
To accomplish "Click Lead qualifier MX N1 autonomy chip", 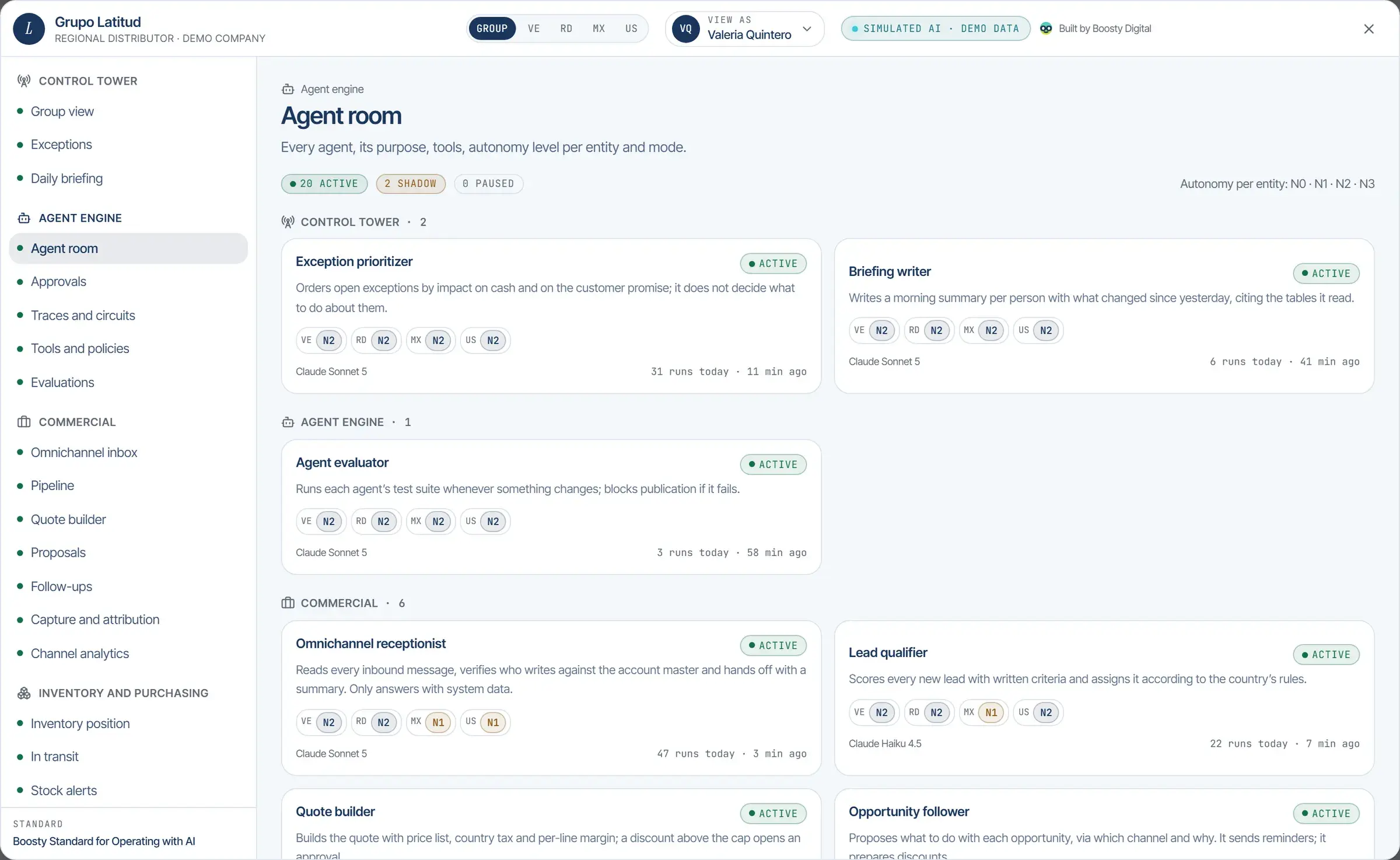I will pyautogui.click(x=984, y=712).
